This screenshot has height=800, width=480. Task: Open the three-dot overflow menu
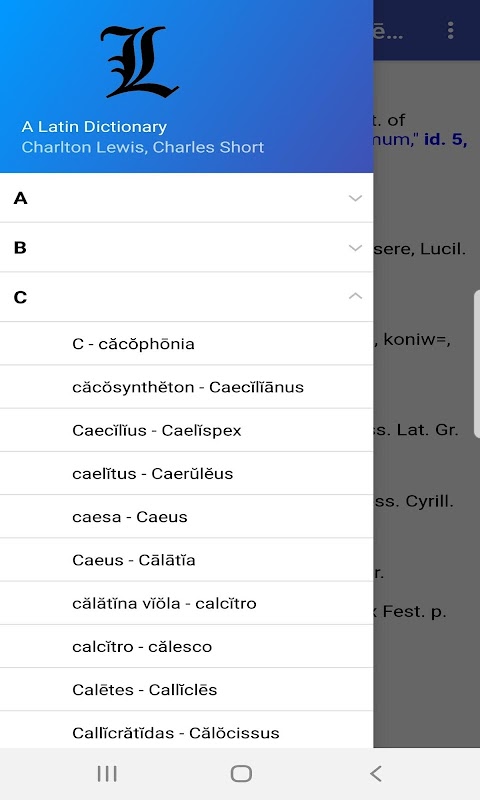click(450, 31)
